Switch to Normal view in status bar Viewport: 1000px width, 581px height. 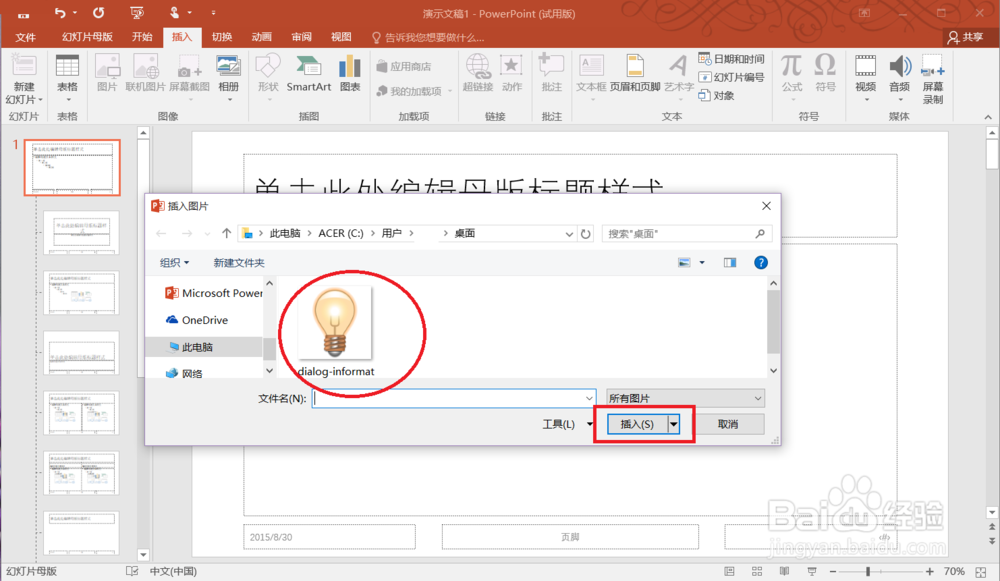[730, 571]
